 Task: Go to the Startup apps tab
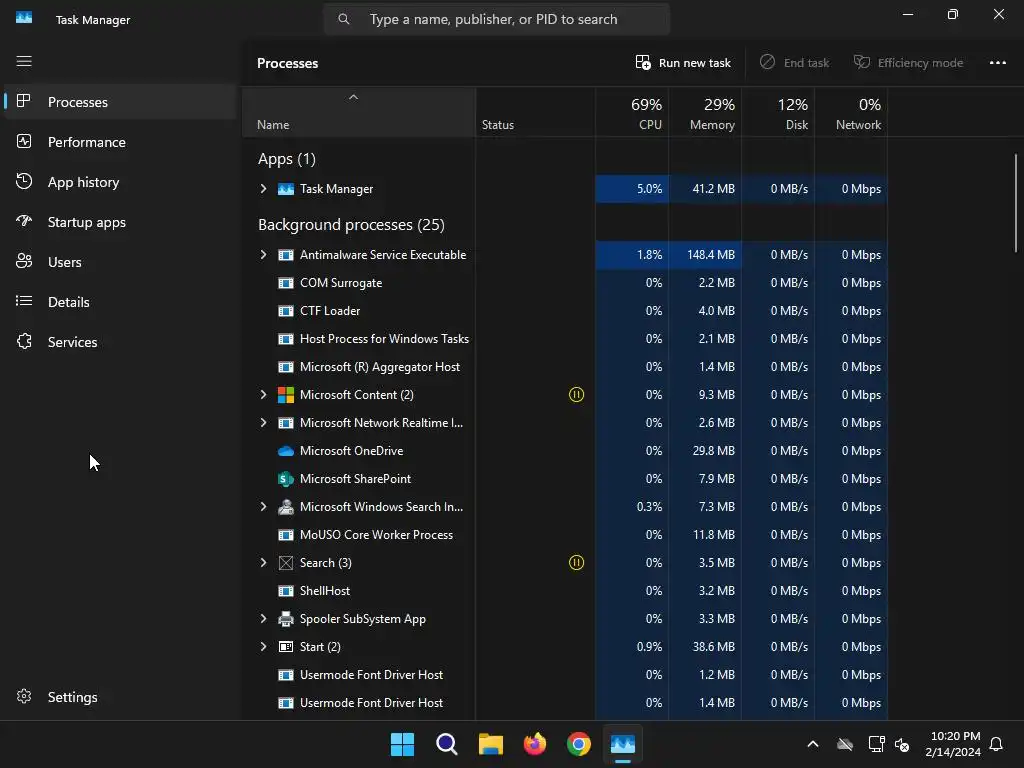[x=120, y=222]
